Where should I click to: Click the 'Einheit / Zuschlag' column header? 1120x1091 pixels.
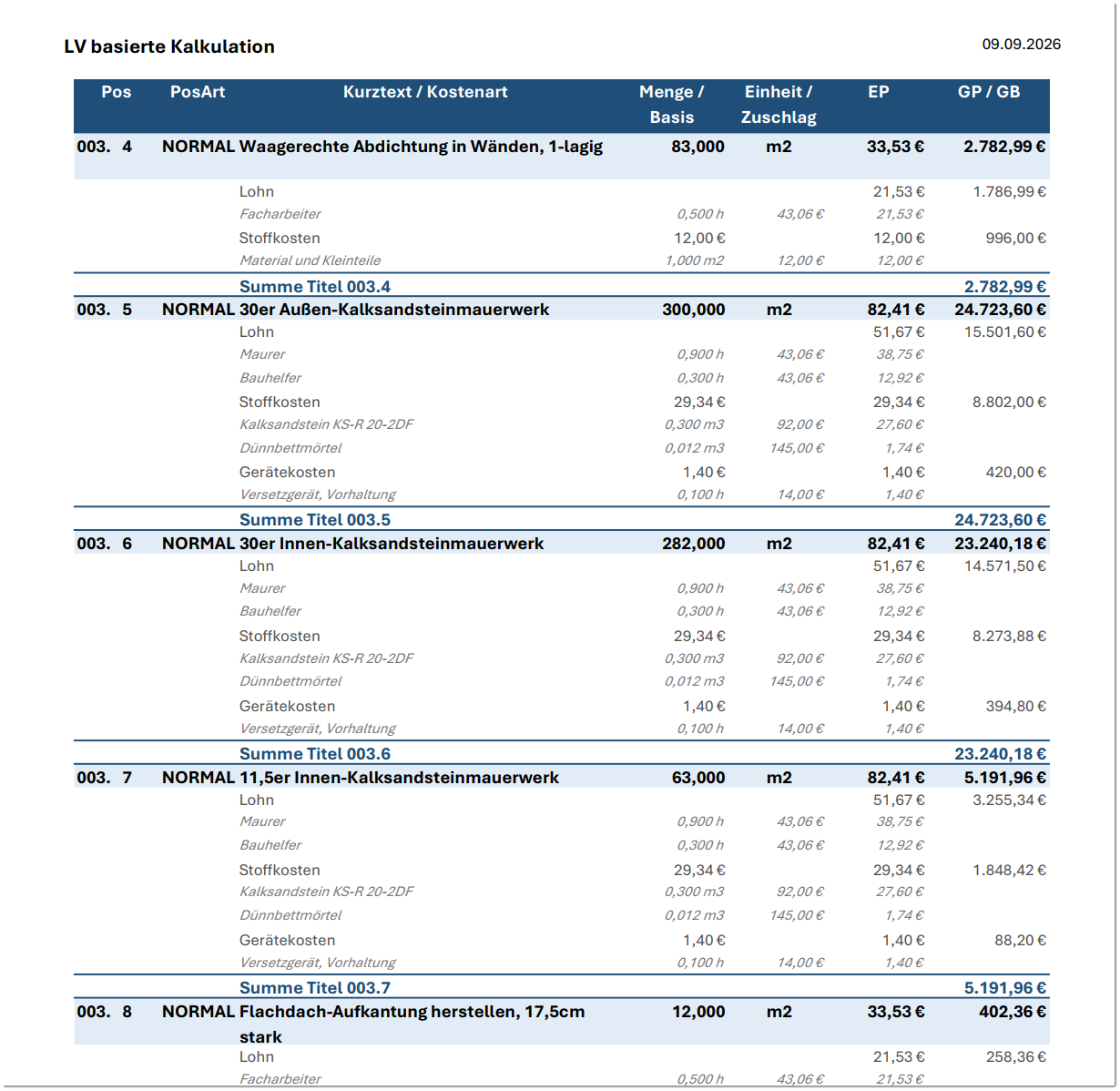click(779, 105)
